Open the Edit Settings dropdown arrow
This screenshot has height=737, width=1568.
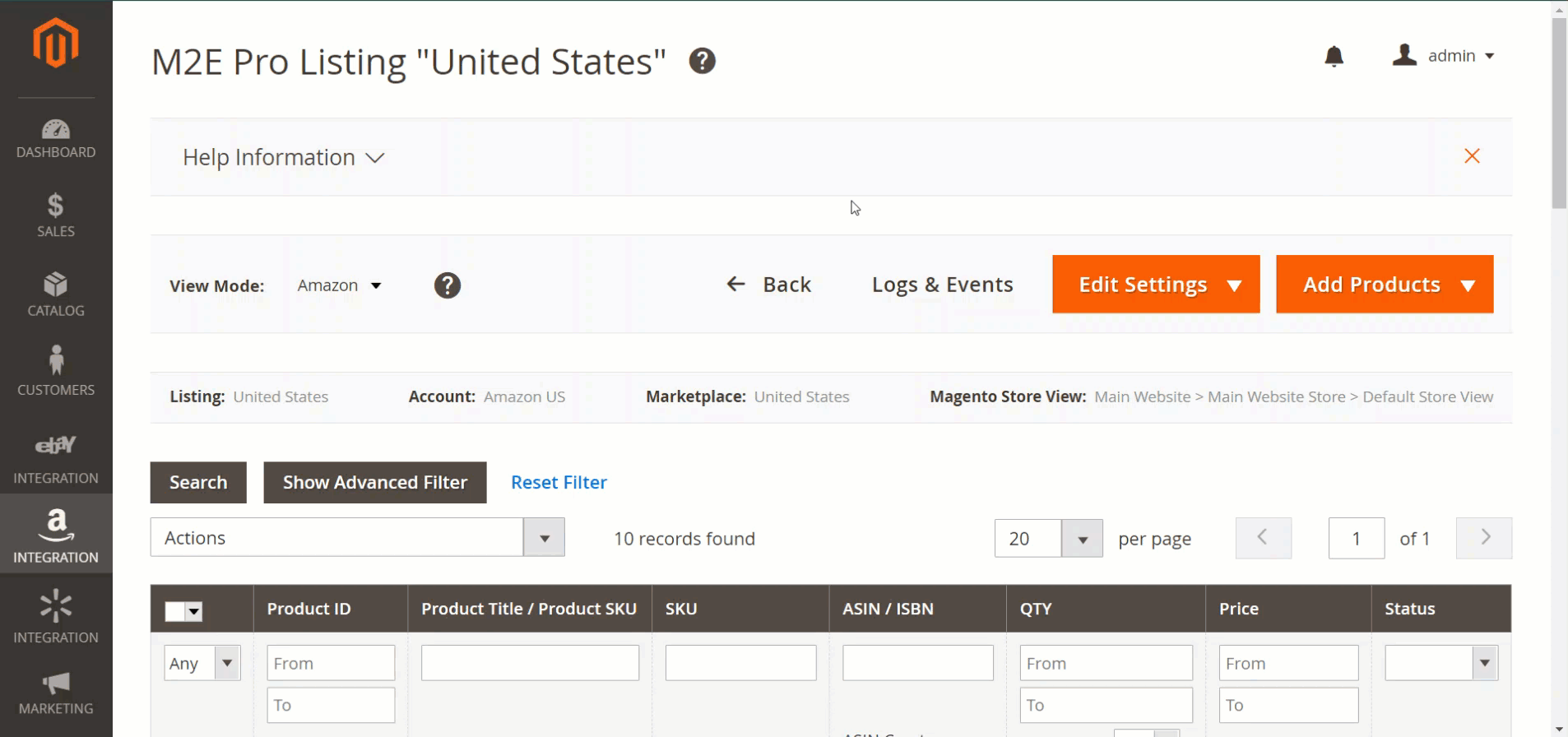pyautogui.click(x=1234, y=285)
